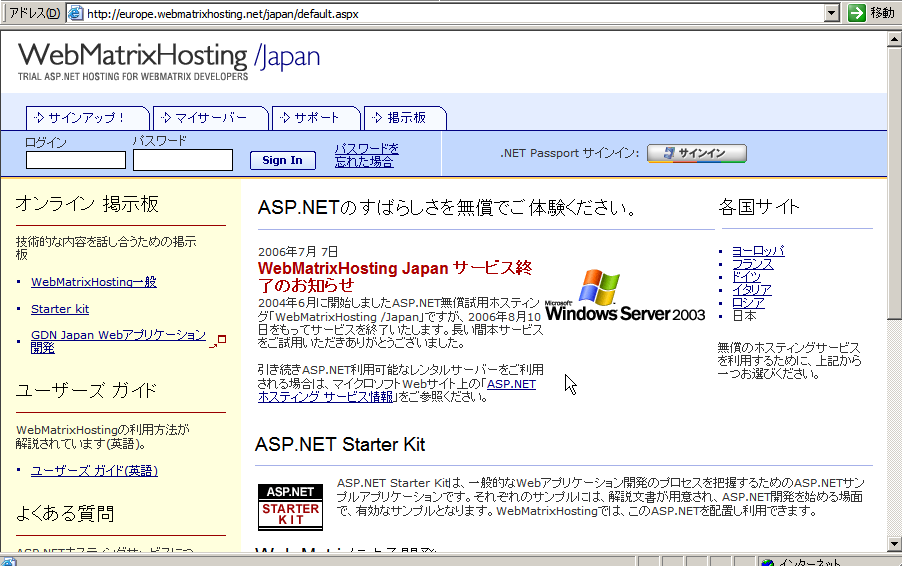Open the ASP.NET ホスティング サービス情報 link

click(397, 390)
